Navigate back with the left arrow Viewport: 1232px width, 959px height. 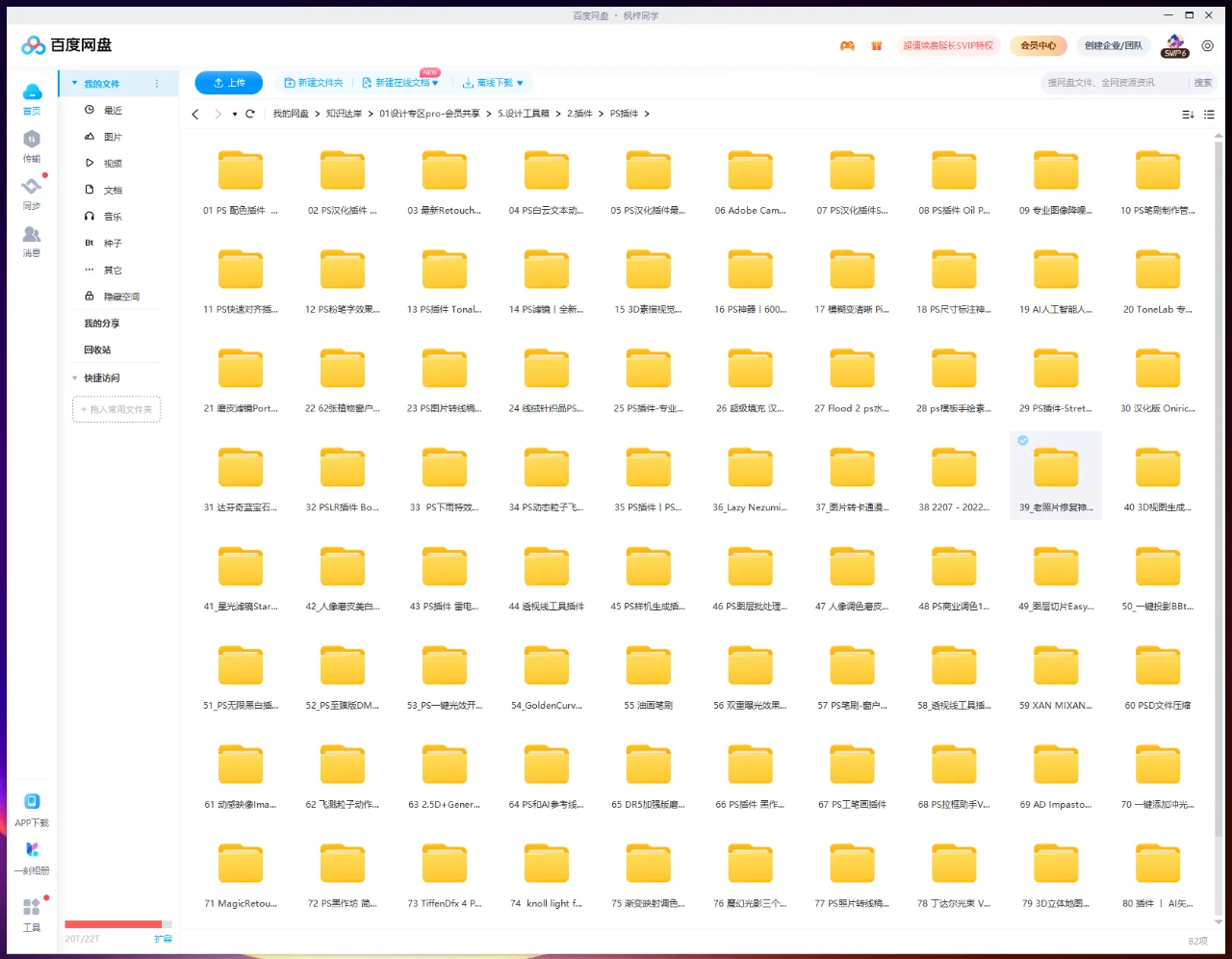pyautogui.click(x=195, y=114)
